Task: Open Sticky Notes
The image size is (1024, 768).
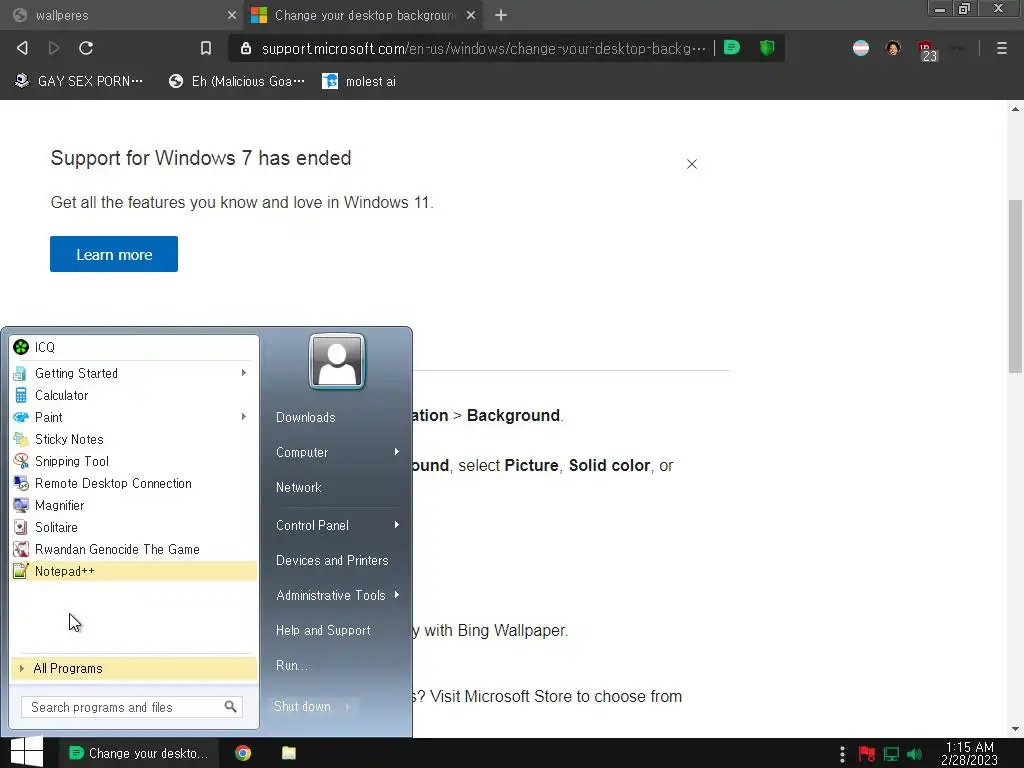Action: pos(134,440)
